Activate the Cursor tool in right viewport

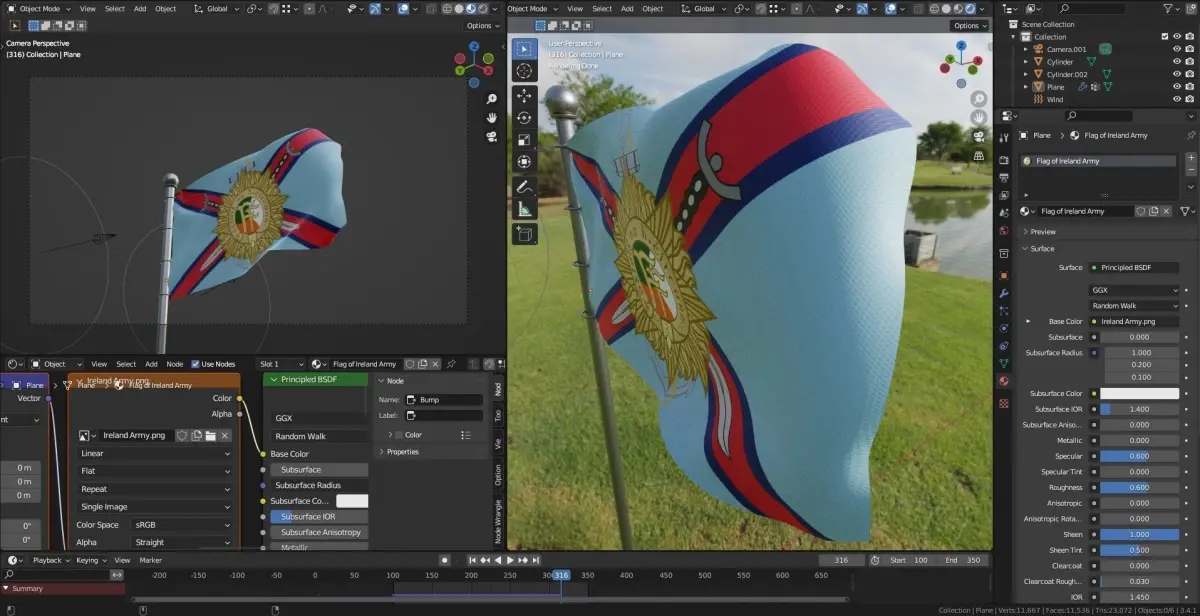525,71
